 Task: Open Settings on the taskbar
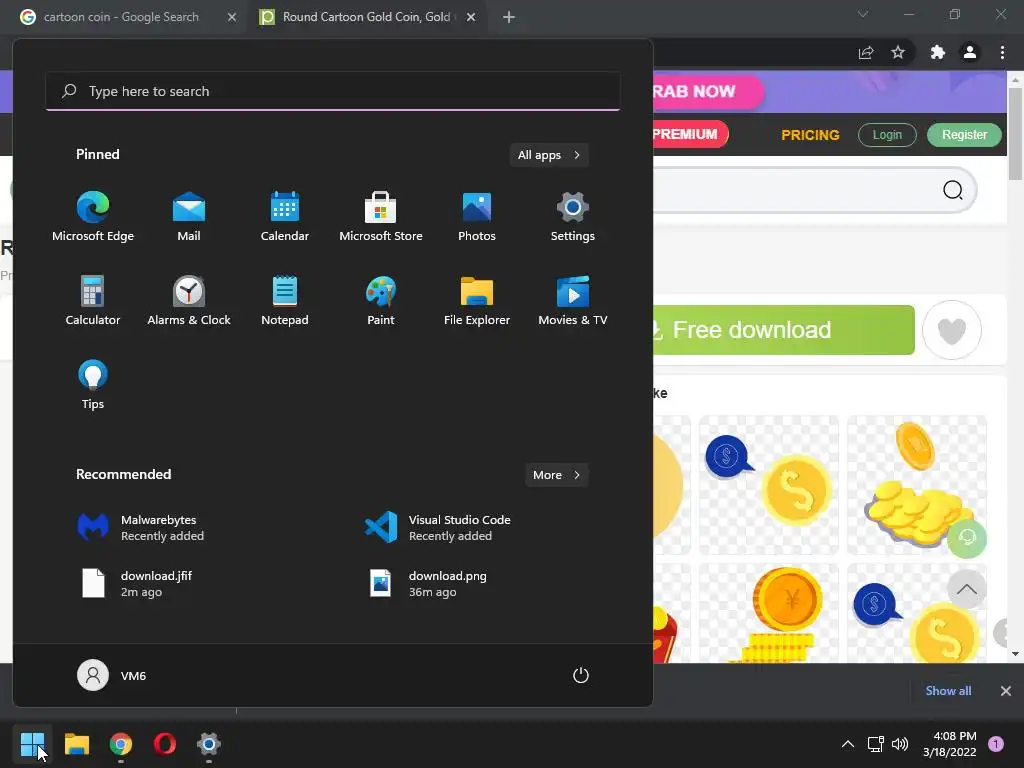209,744
